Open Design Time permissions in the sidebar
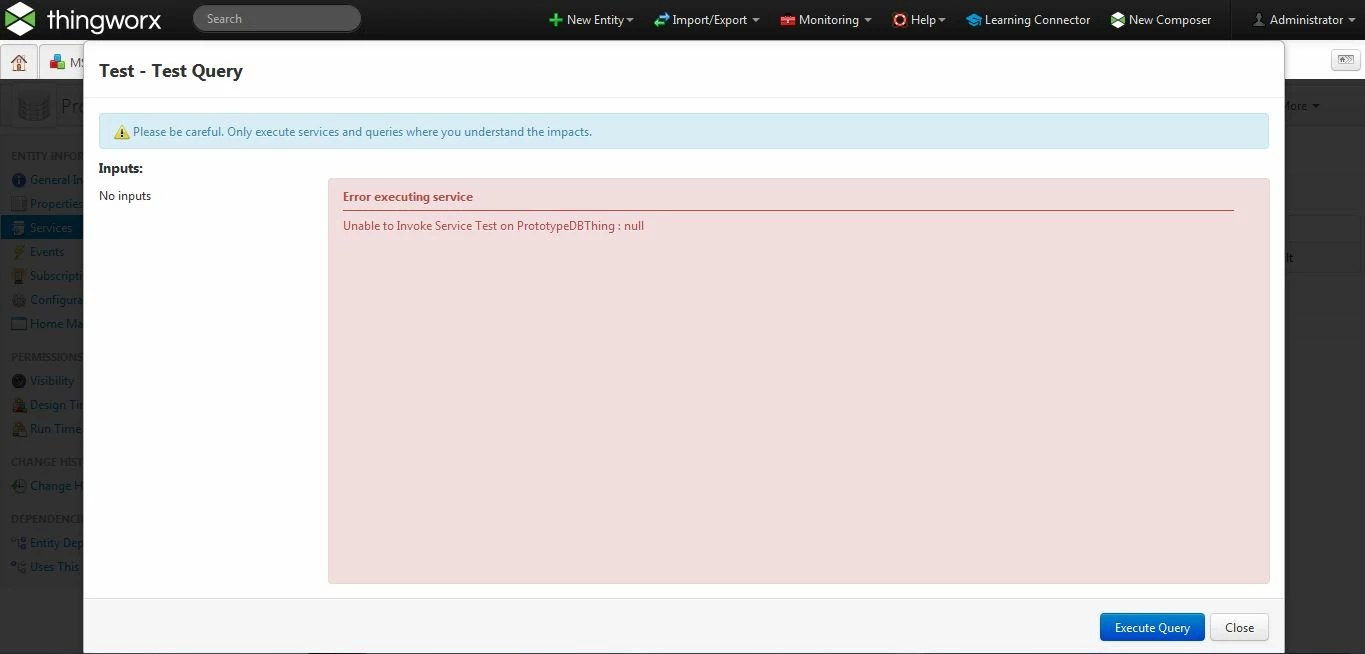Screen dimensions: 1365x654 (47, 405)
